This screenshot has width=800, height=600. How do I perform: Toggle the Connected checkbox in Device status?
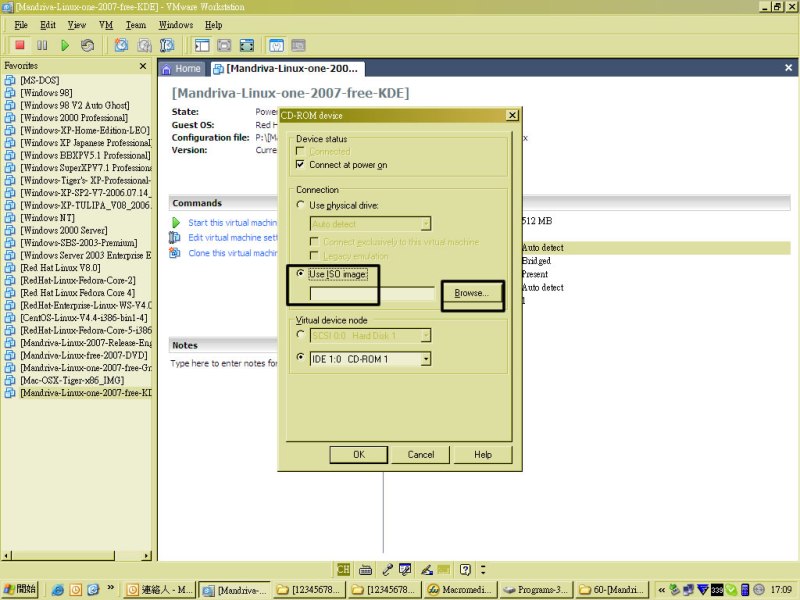(x=300, y=151)
